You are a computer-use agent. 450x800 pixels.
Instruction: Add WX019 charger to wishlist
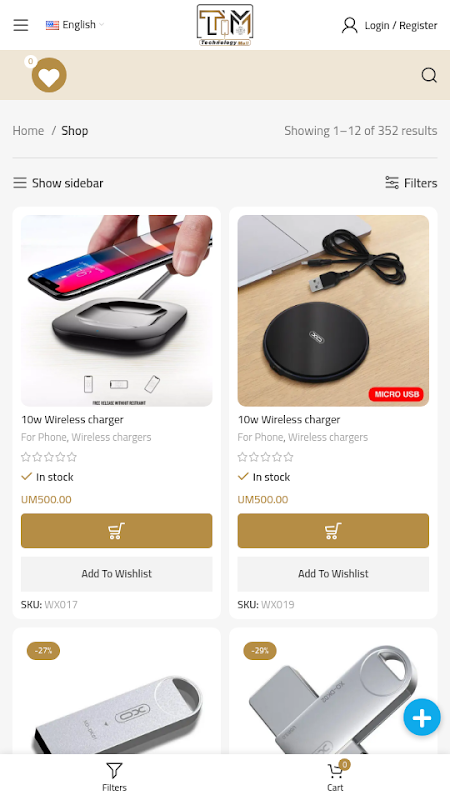(x=333, y=573)
